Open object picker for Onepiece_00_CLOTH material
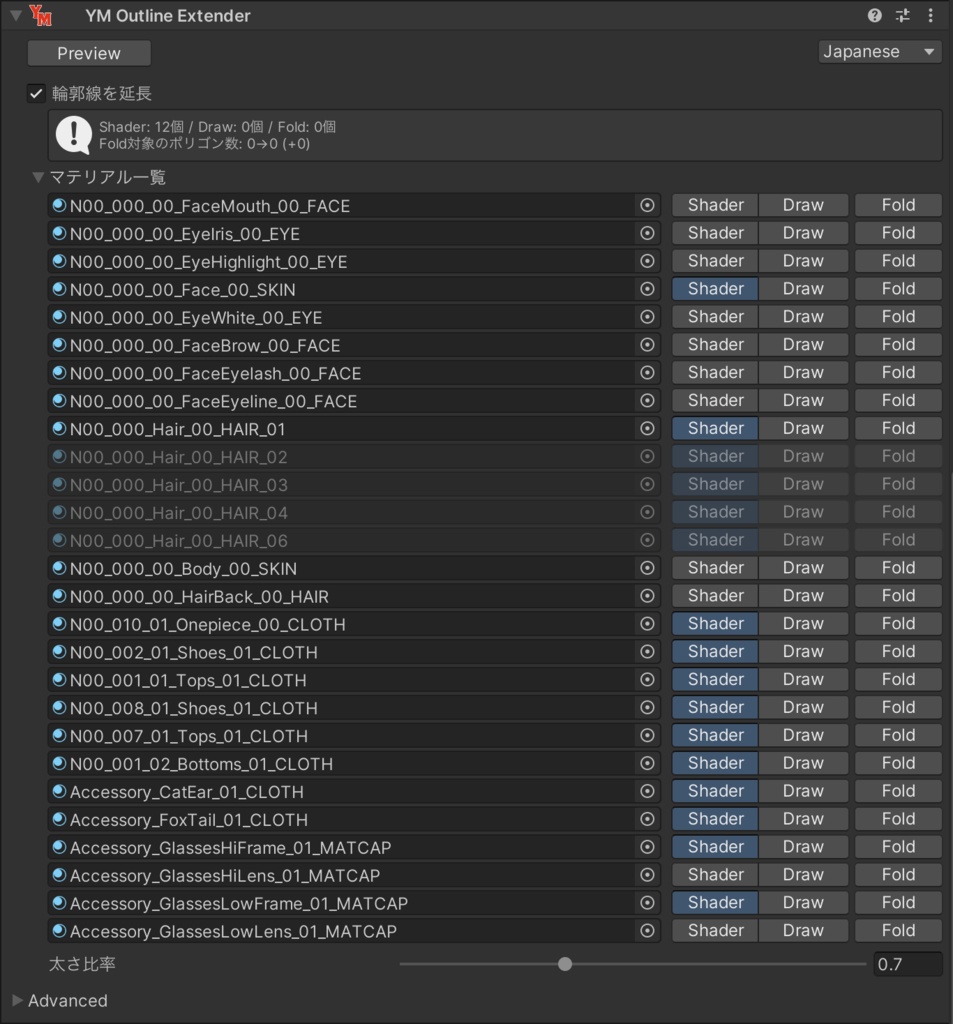Image resolution: width=953 pixels, height=1024 pixels. pyautogui.click(x=647, y=624)
